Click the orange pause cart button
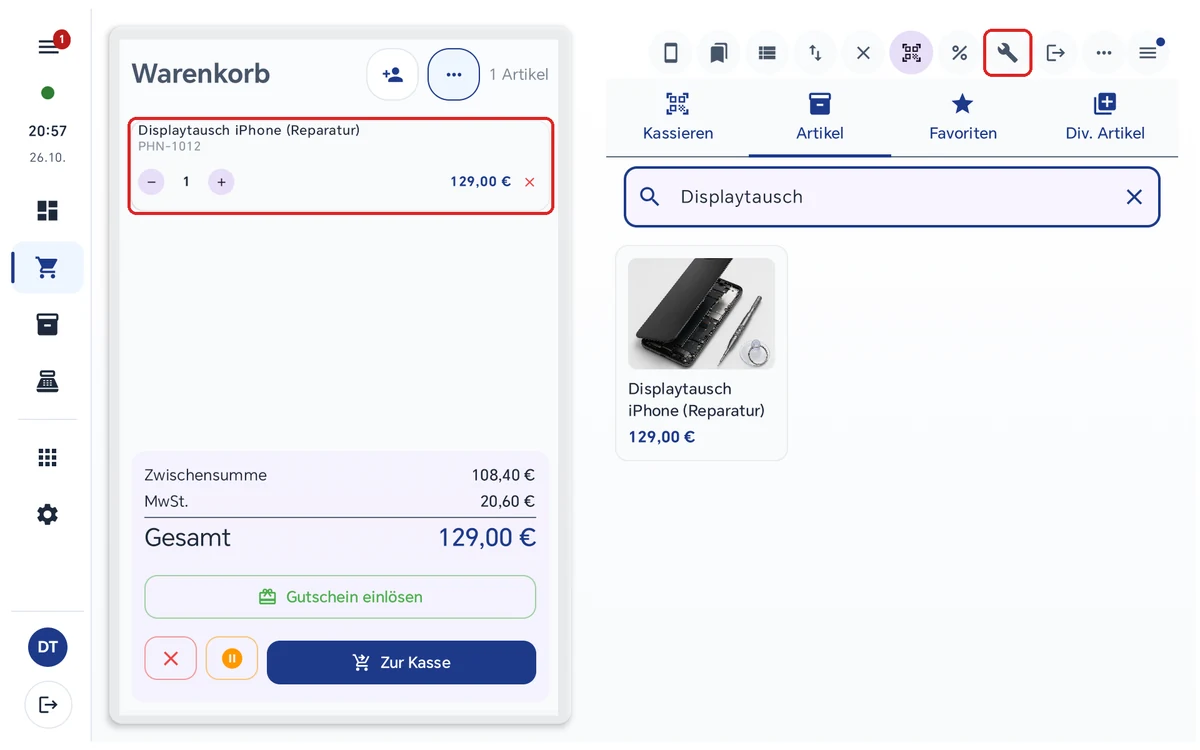This screenshot has width=1200, height=750. coord(232,658)
